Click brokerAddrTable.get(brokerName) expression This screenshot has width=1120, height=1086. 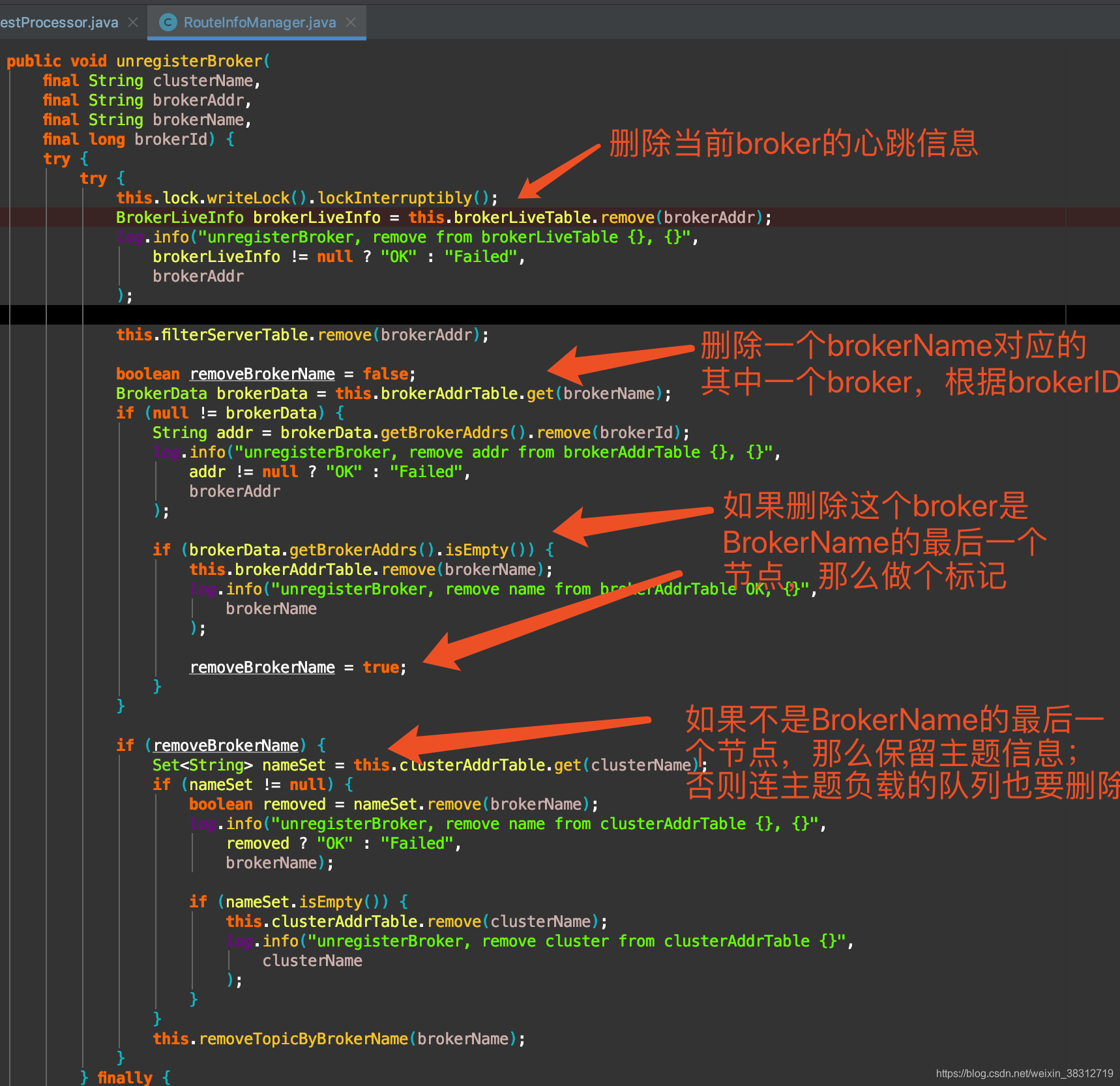pos(503,393)
